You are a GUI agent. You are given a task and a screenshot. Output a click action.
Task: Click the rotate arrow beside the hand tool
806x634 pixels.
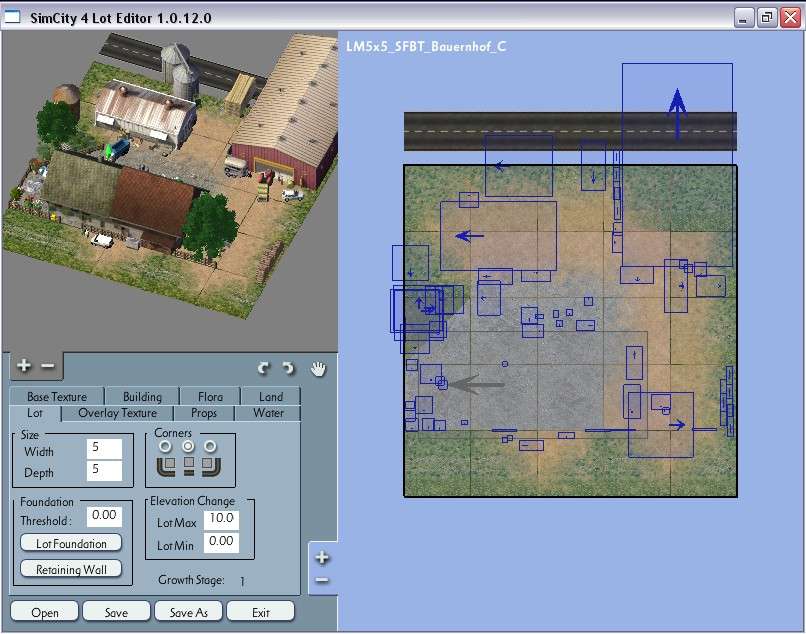click(288, 368)
